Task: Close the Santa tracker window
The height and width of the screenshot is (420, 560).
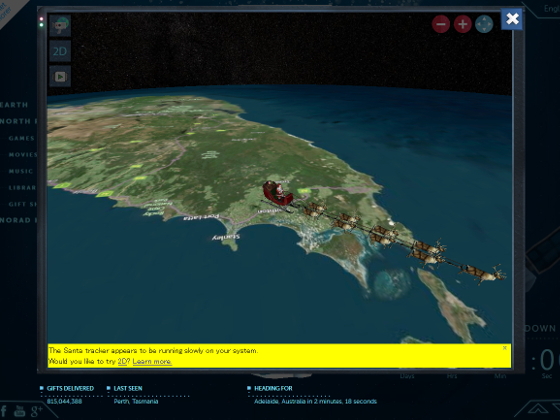Action: click(x=512, y=19)
